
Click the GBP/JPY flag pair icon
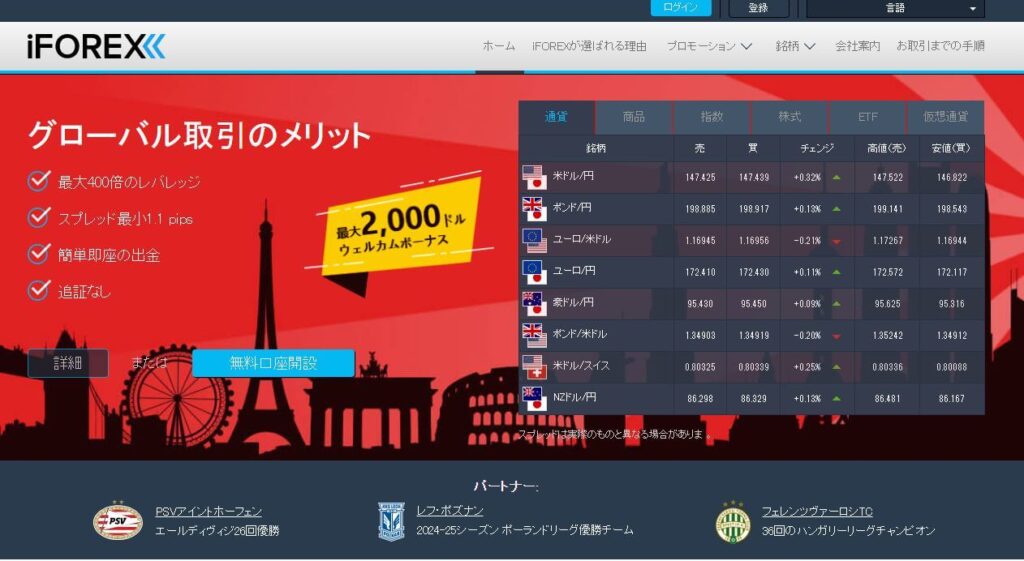click(534, 209)
